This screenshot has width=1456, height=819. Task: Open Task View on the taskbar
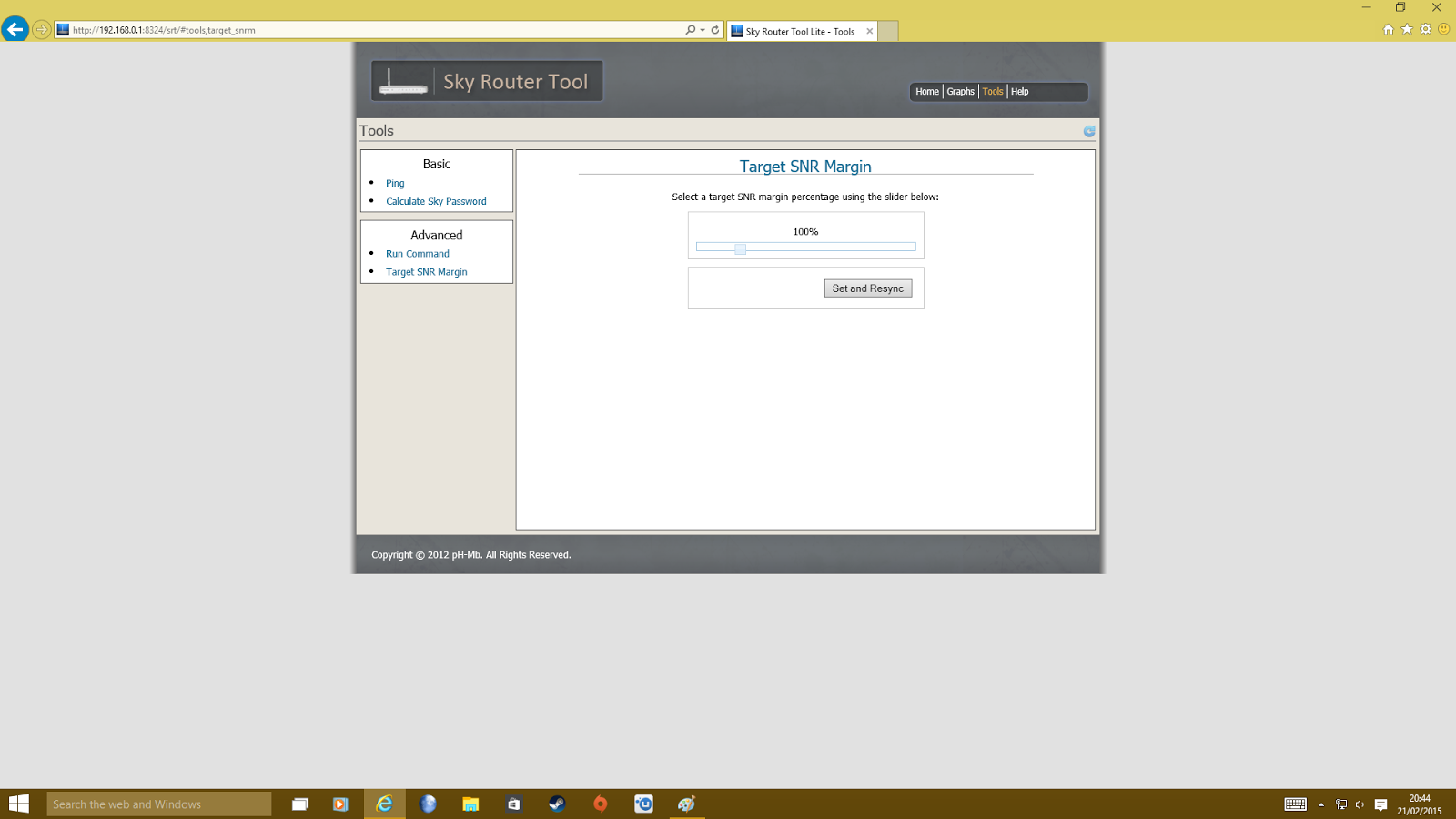299,804
